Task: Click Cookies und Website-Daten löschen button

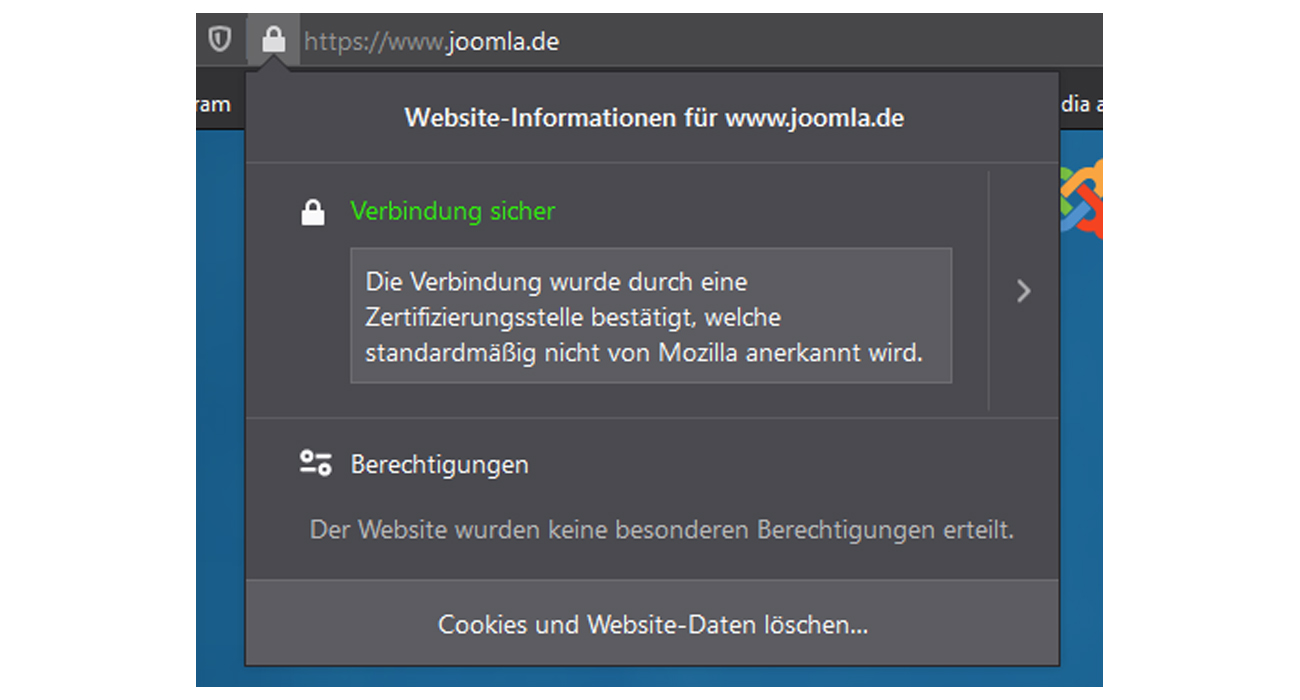Action: [652, 624]
